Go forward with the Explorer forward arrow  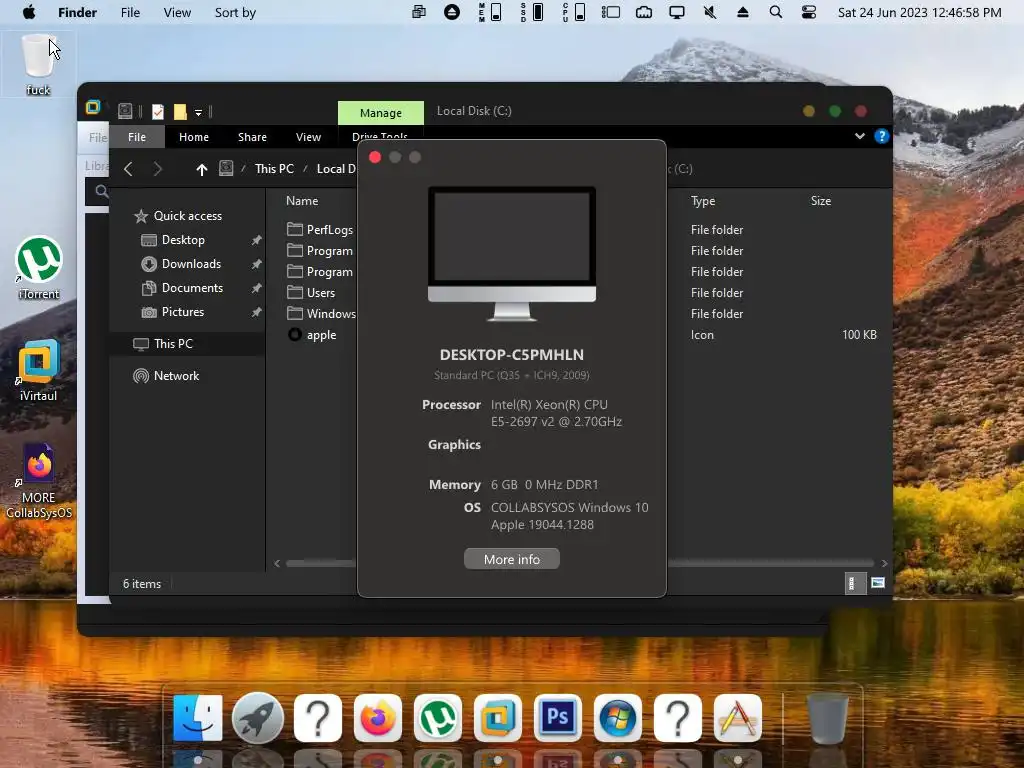(x=157, y=169)
